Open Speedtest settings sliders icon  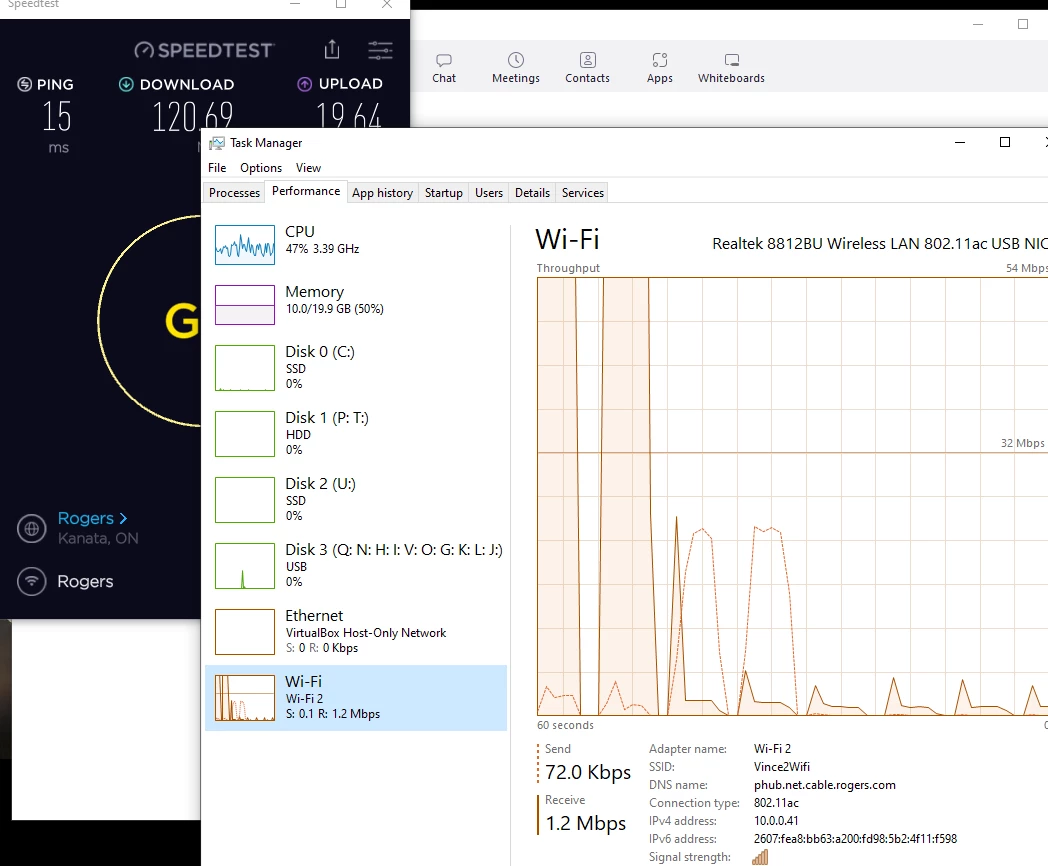[x=380, y=50]
